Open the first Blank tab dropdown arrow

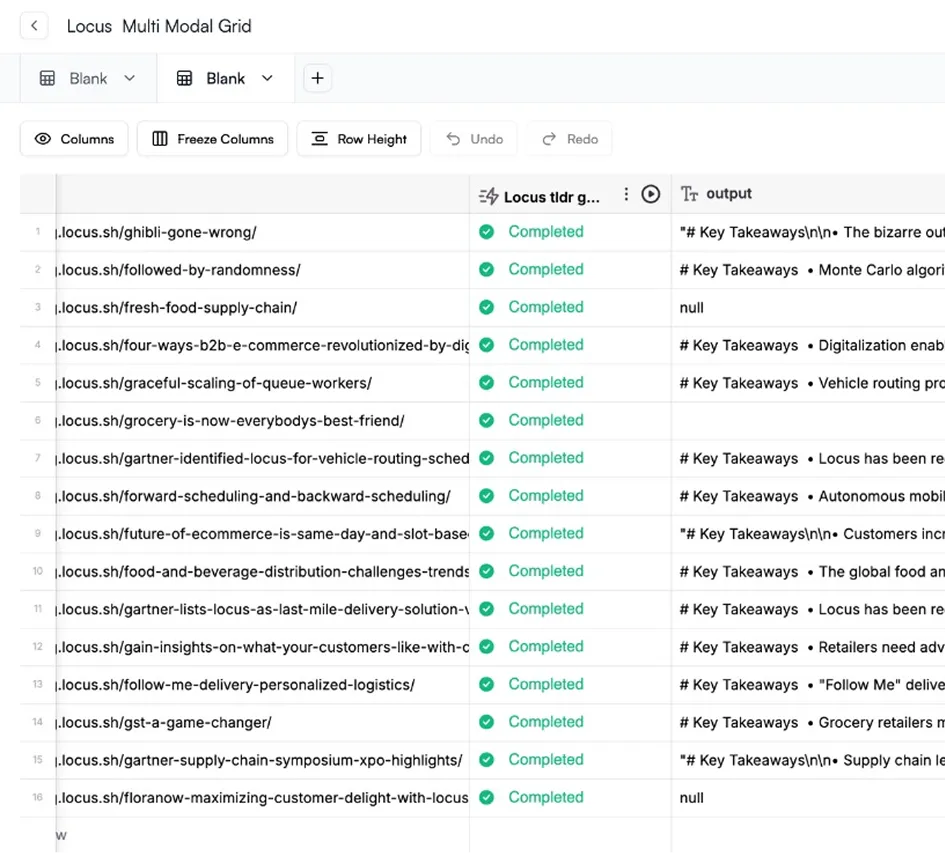(130, 78)
